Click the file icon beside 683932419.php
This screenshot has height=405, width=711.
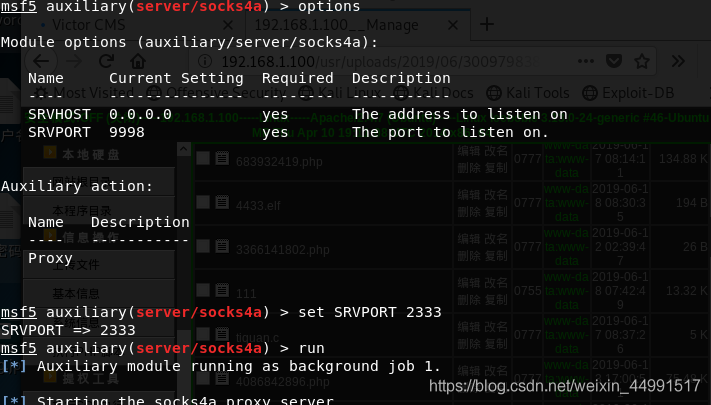click(x=222, y=158)
